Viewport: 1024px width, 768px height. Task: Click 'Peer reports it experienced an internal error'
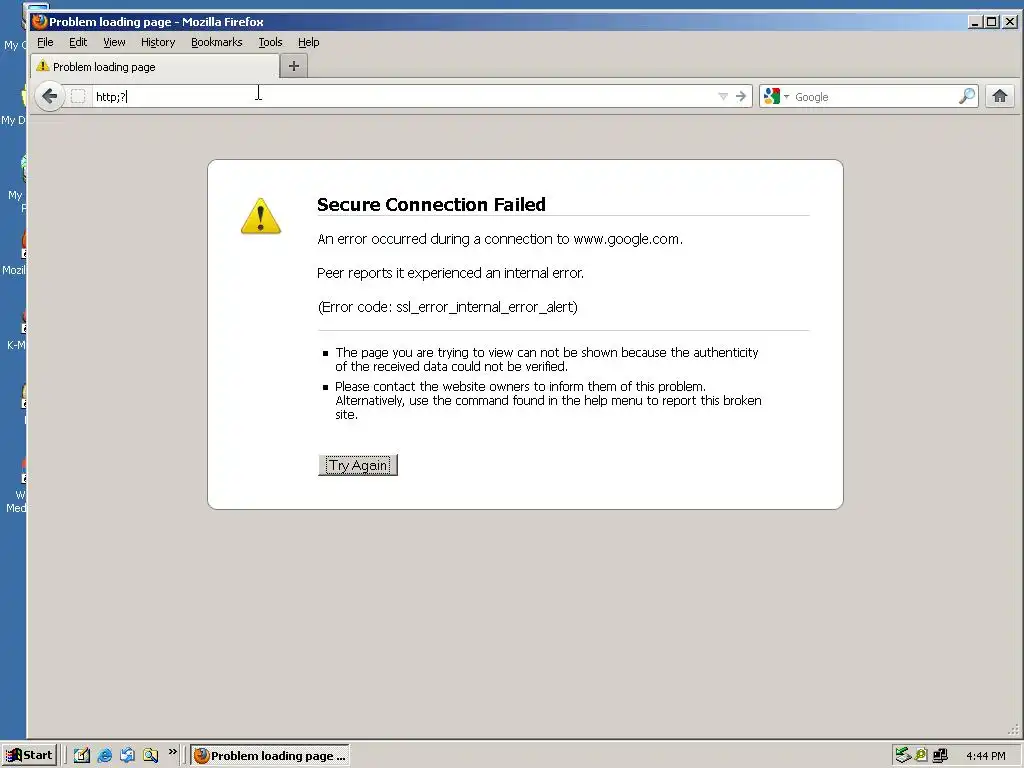click(450, 273)
